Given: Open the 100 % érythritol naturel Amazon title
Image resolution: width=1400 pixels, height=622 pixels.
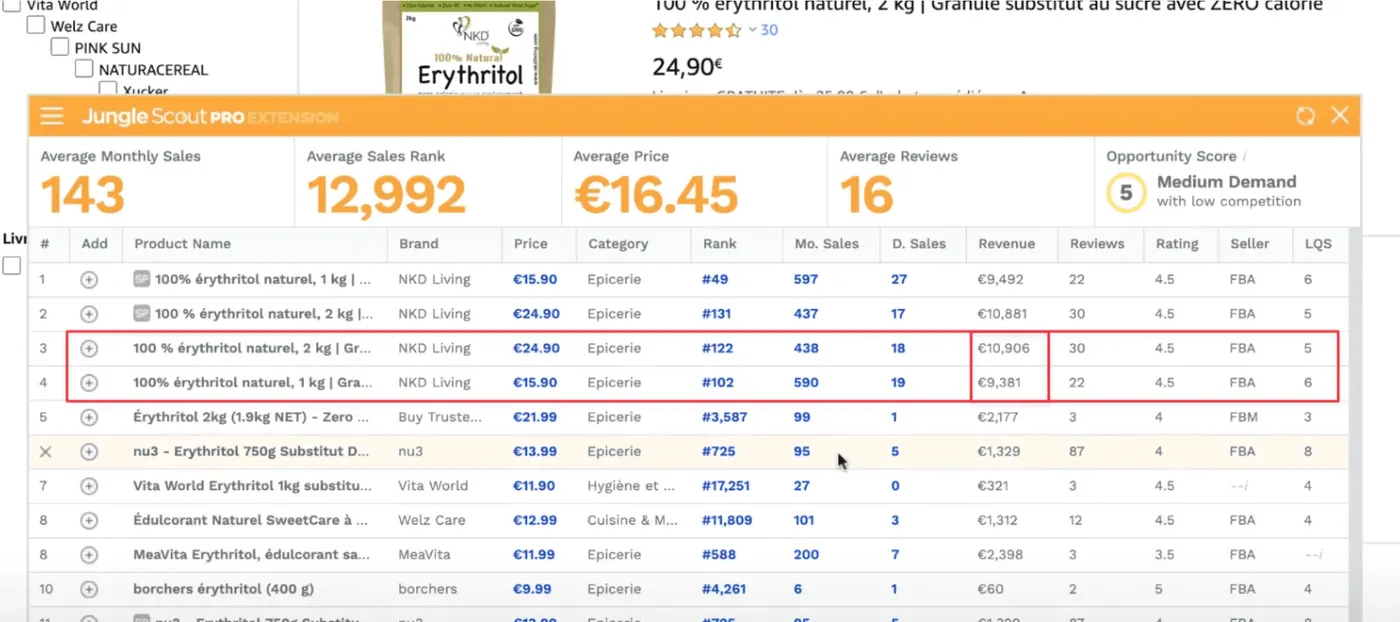Looking at the screenshot, I should click(x=988, y=6).
